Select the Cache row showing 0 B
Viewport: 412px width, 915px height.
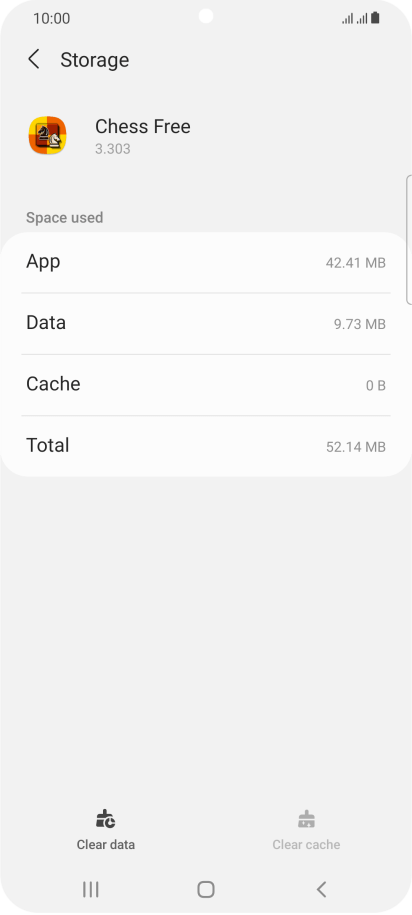tap(206, 385)
